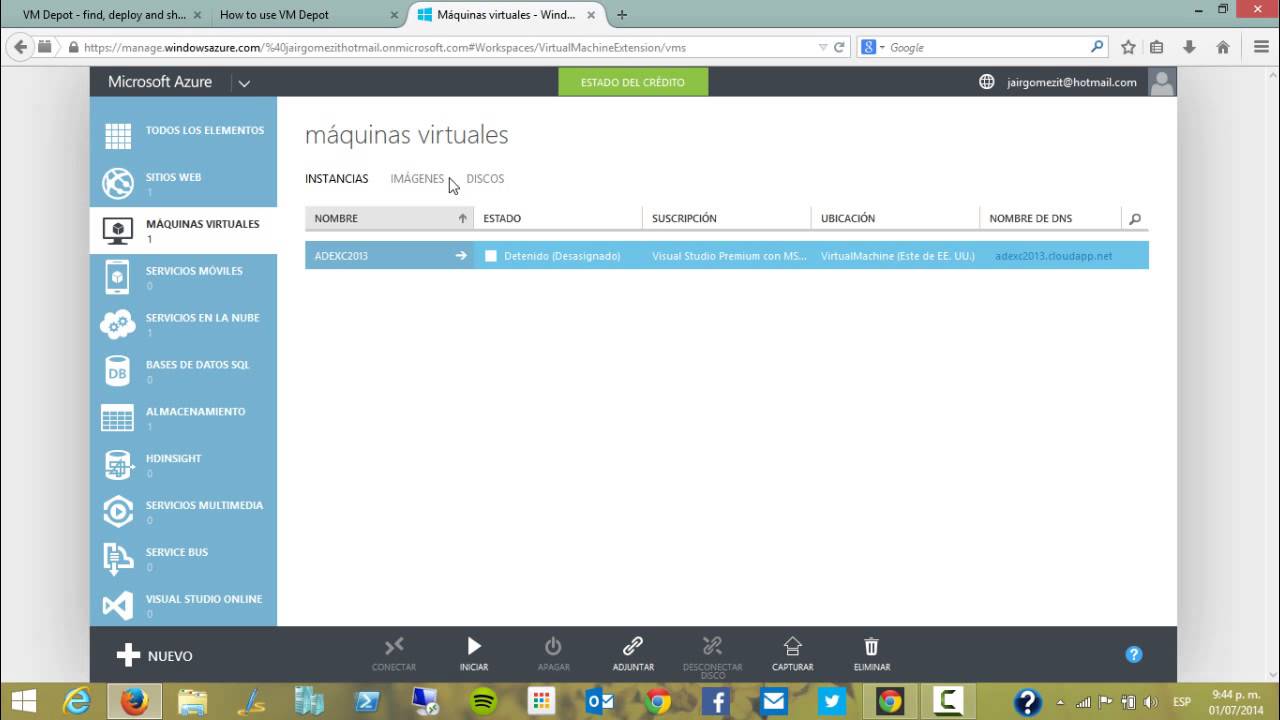Image resolution: width=1280 pixels, height=720 pixels.
Task: Open Sitios Web sidebar section
Action: tap(183, 183)
